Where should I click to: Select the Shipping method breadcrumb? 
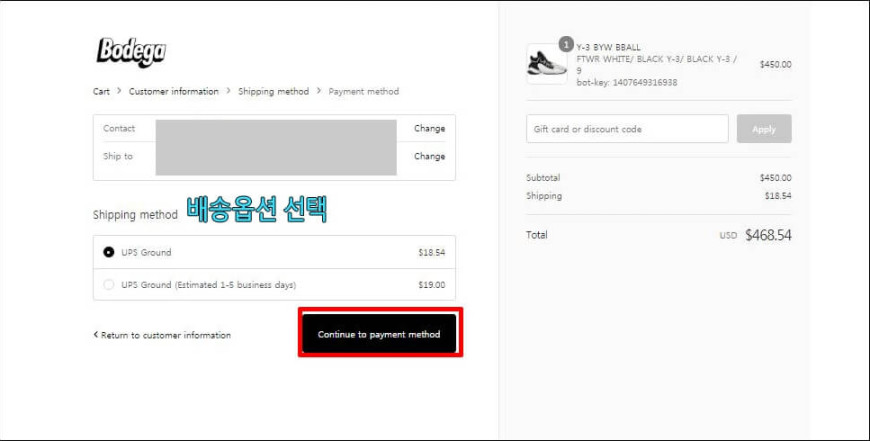[274, 92]
